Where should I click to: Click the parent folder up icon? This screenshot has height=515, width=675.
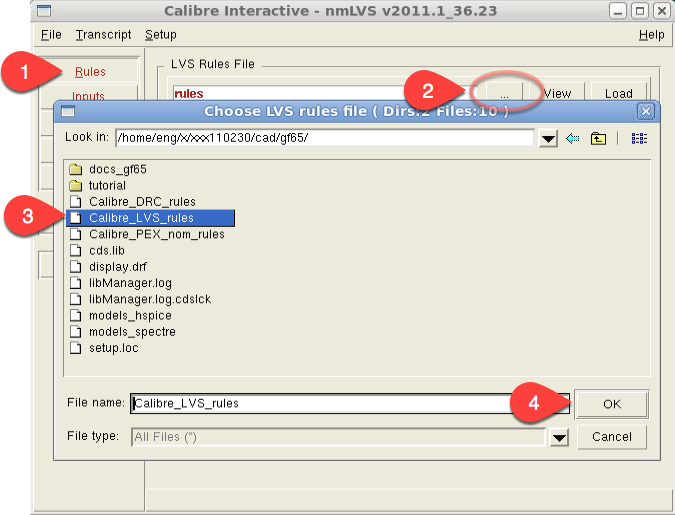[599, 138]
